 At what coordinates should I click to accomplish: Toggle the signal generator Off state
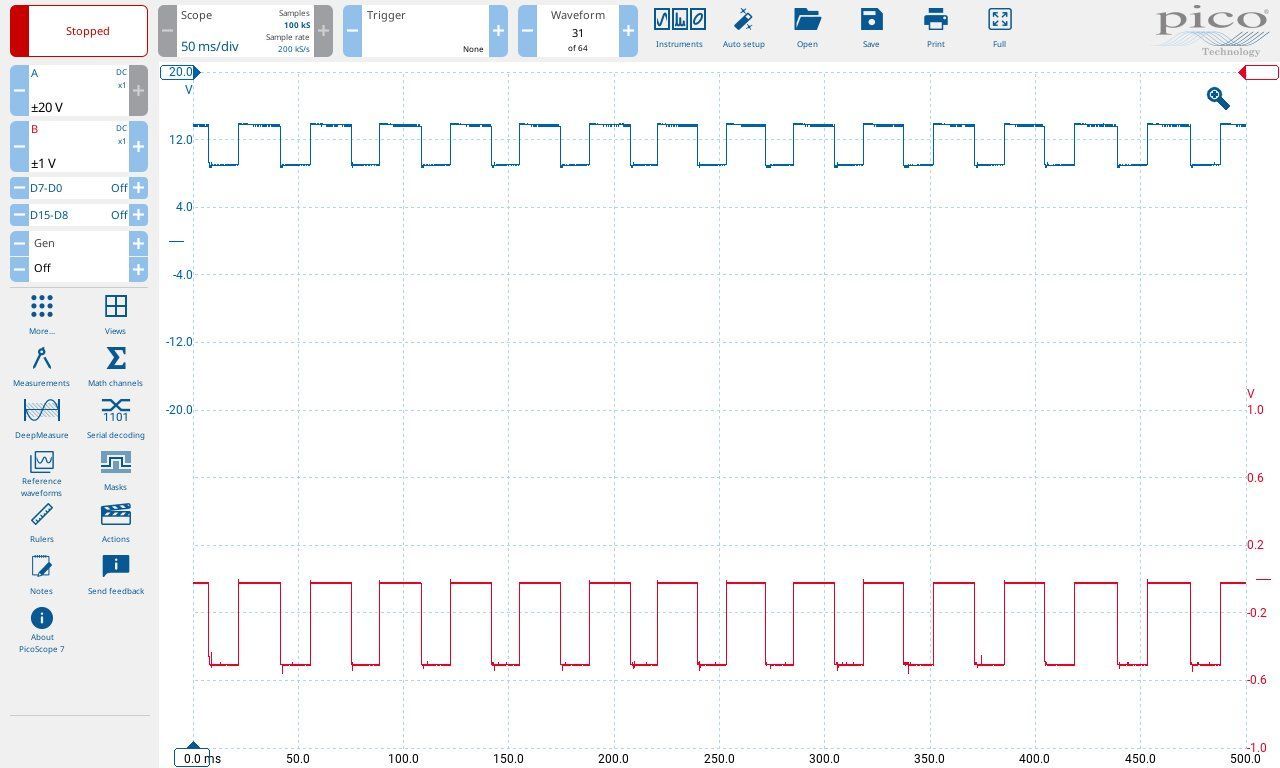[x=42, y=268]
